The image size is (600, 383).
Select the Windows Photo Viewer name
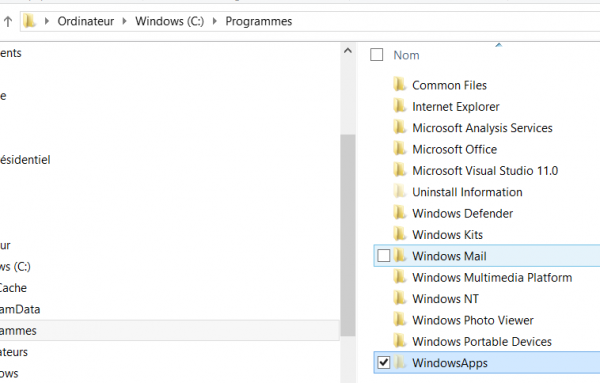tap(473, 320)
